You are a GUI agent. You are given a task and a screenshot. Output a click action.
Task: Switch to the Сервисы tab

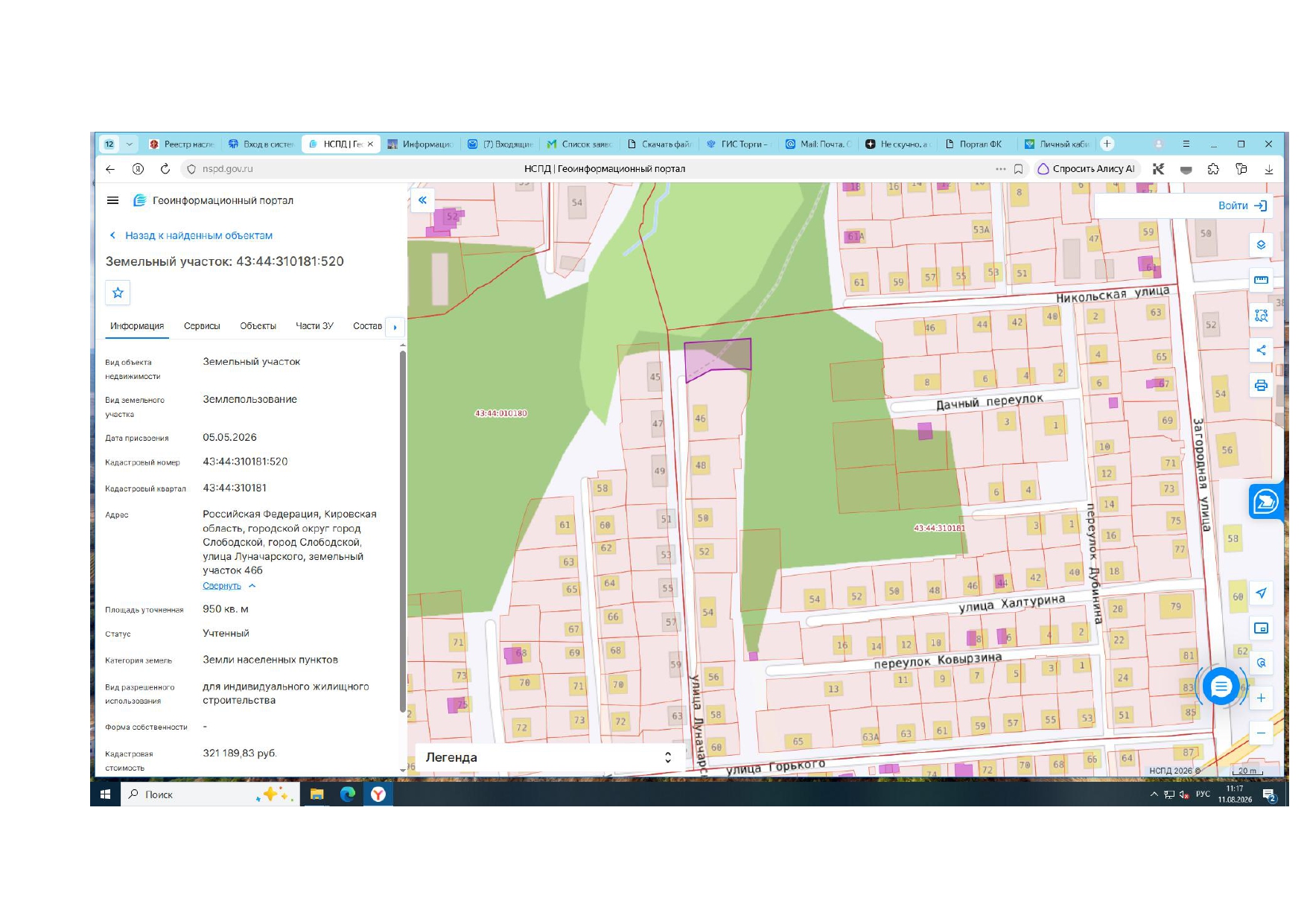pyautogui.click(x=202, y=326)
